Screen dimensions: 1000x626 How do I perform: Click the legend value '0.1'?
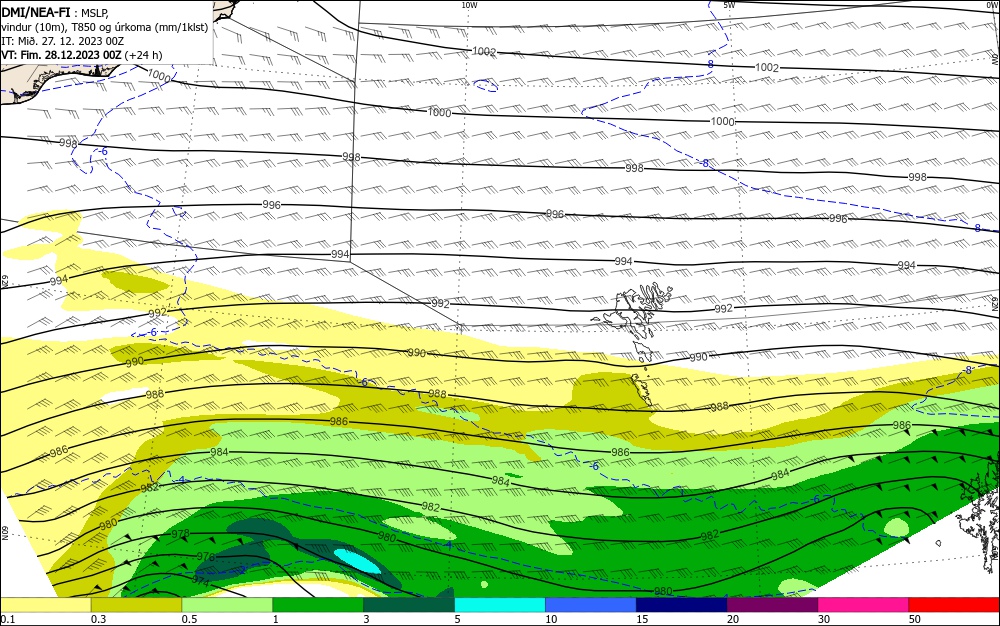7,620
